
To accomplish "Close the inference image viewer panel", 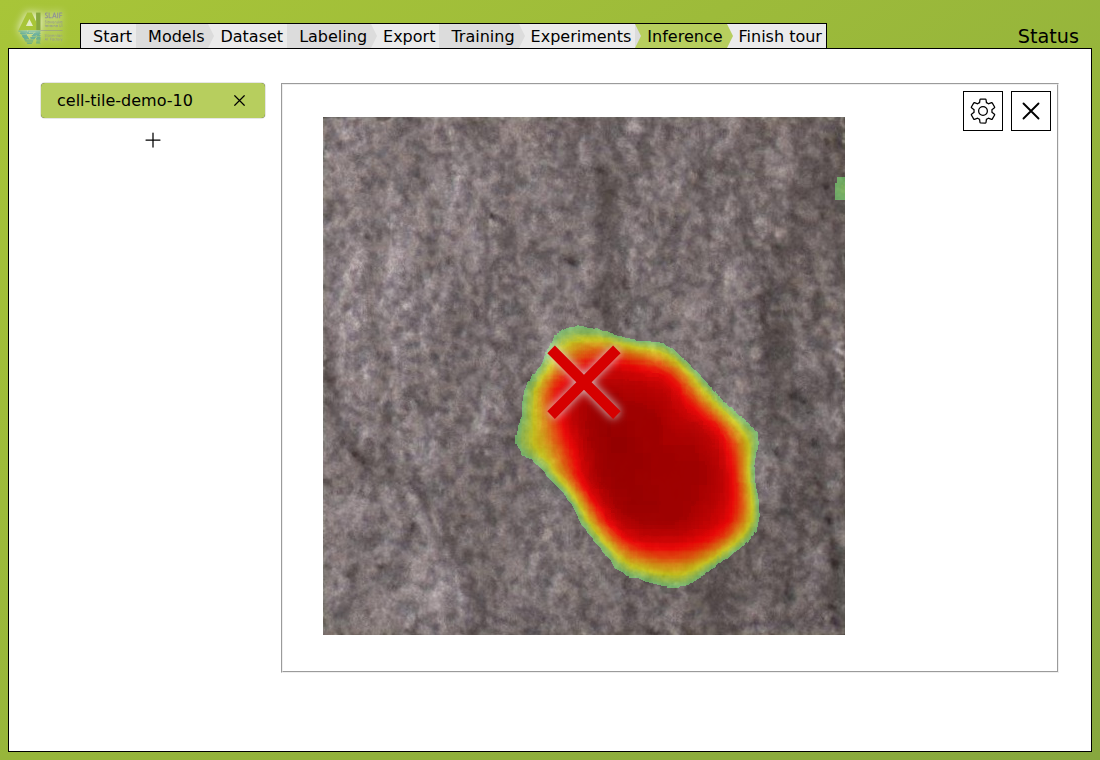I will pyautogui.click(x=1031, y=111).
